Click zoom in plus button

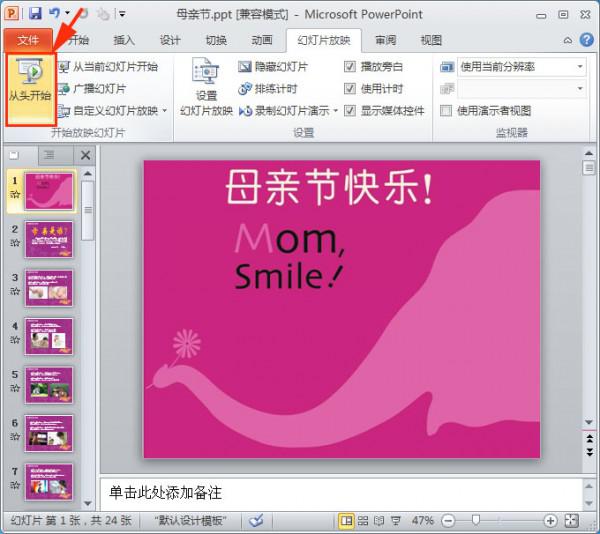coord(550,521)
